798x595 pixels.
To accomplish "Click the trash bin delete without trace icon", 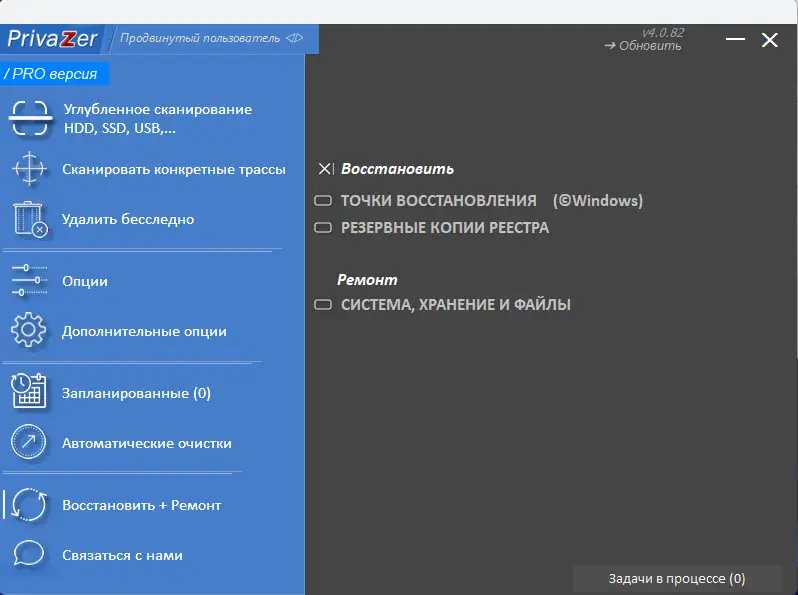I will point(30,219).
